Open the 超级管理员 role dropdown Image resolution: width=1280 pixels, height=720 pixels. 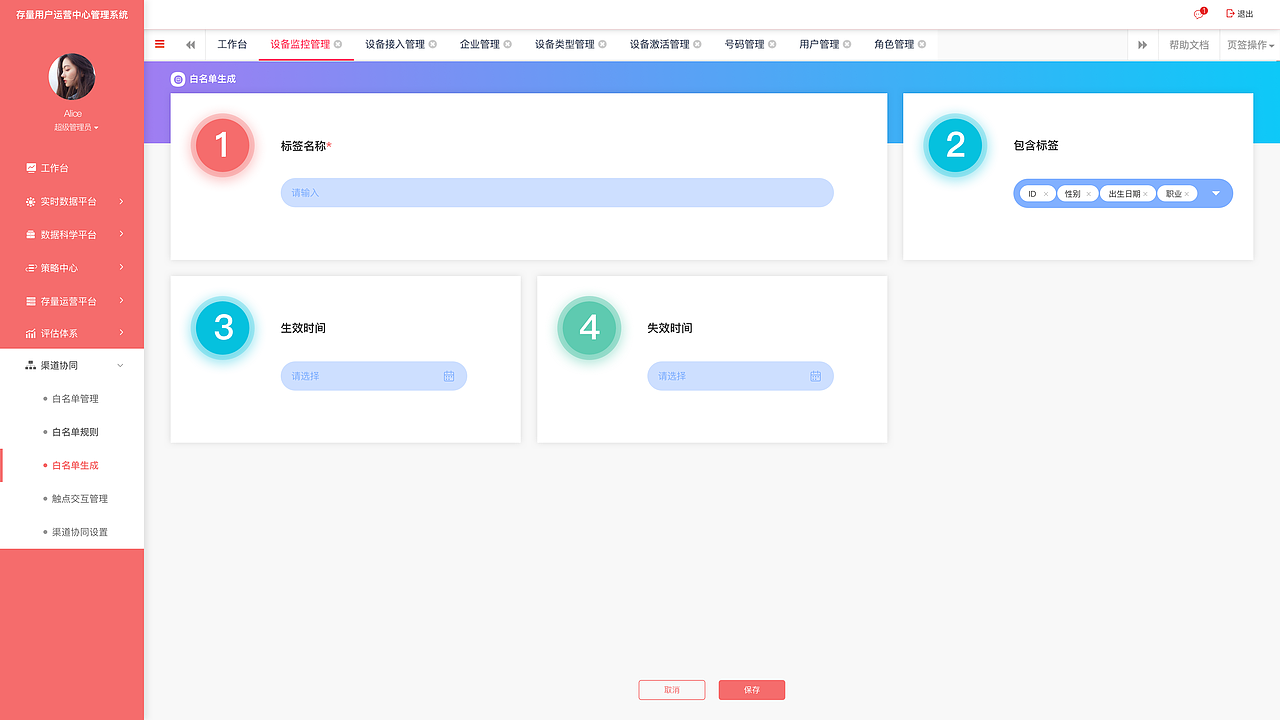pos(76,128)
